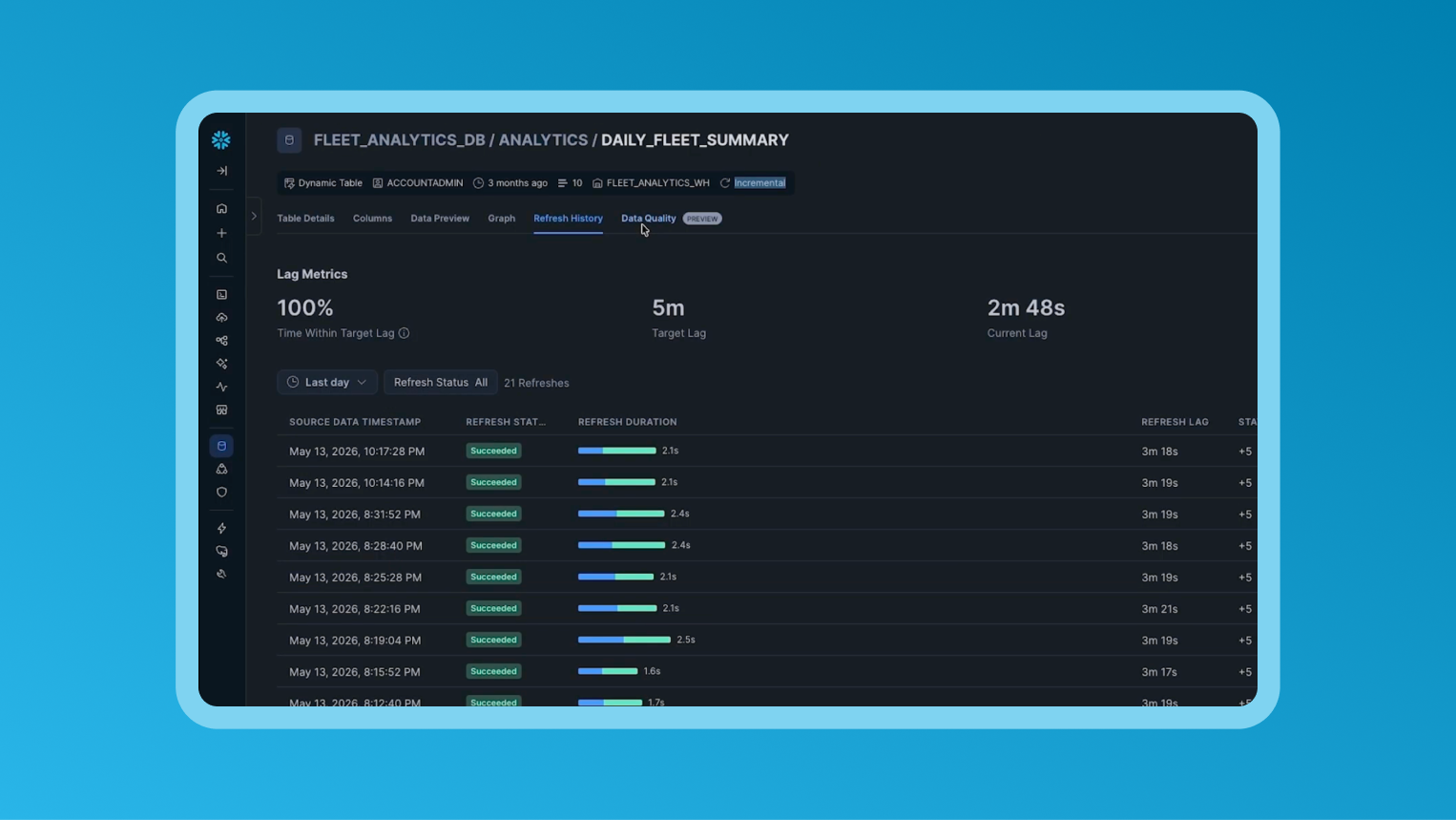1456x820 pixels.
Task: Select row May 13, 2026, 8:22:16 PM
Action: 767,609
